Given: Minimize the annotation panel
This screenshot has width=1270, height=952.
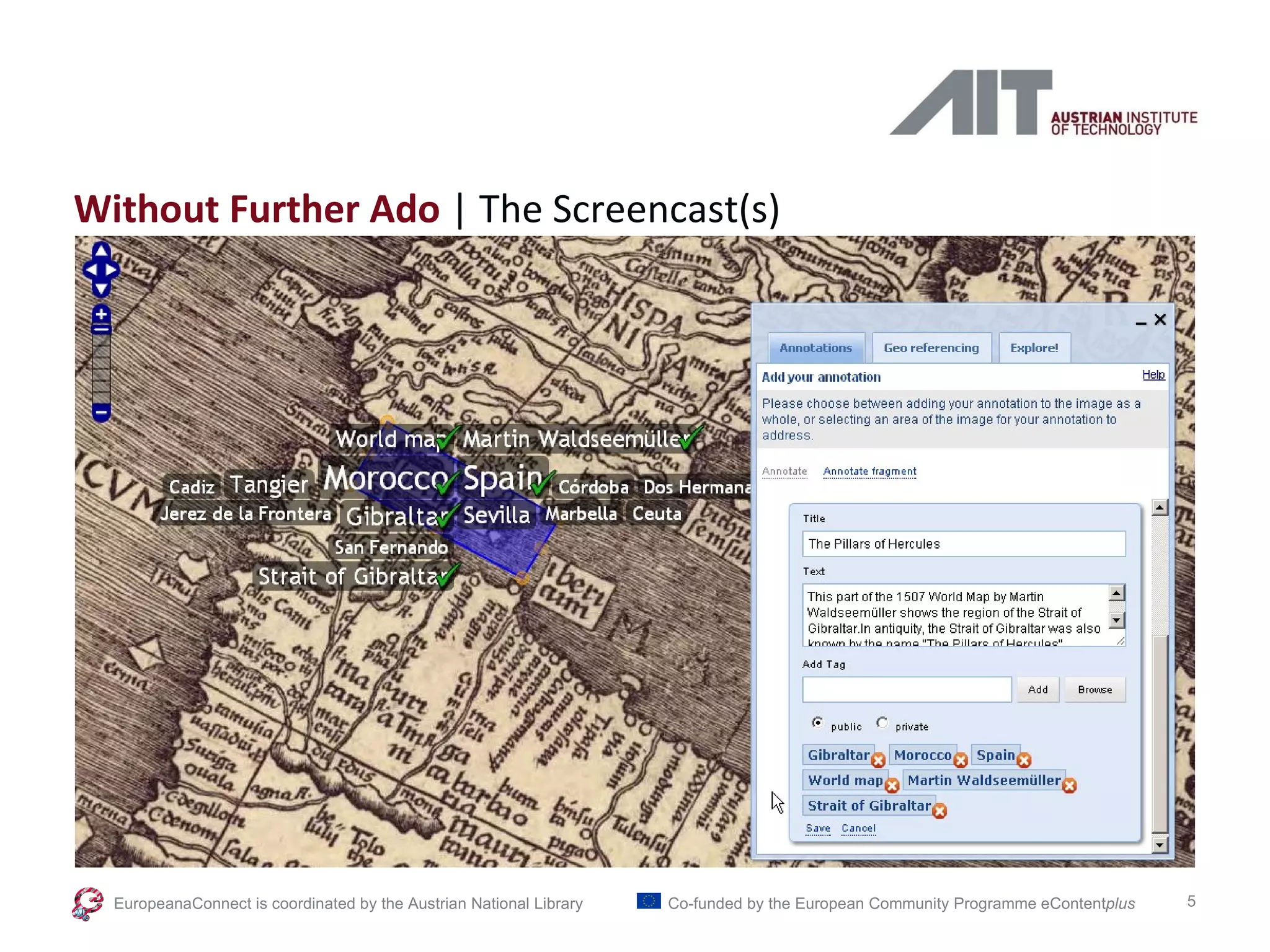Looking at the screenshot, I should click(1140, 322).
